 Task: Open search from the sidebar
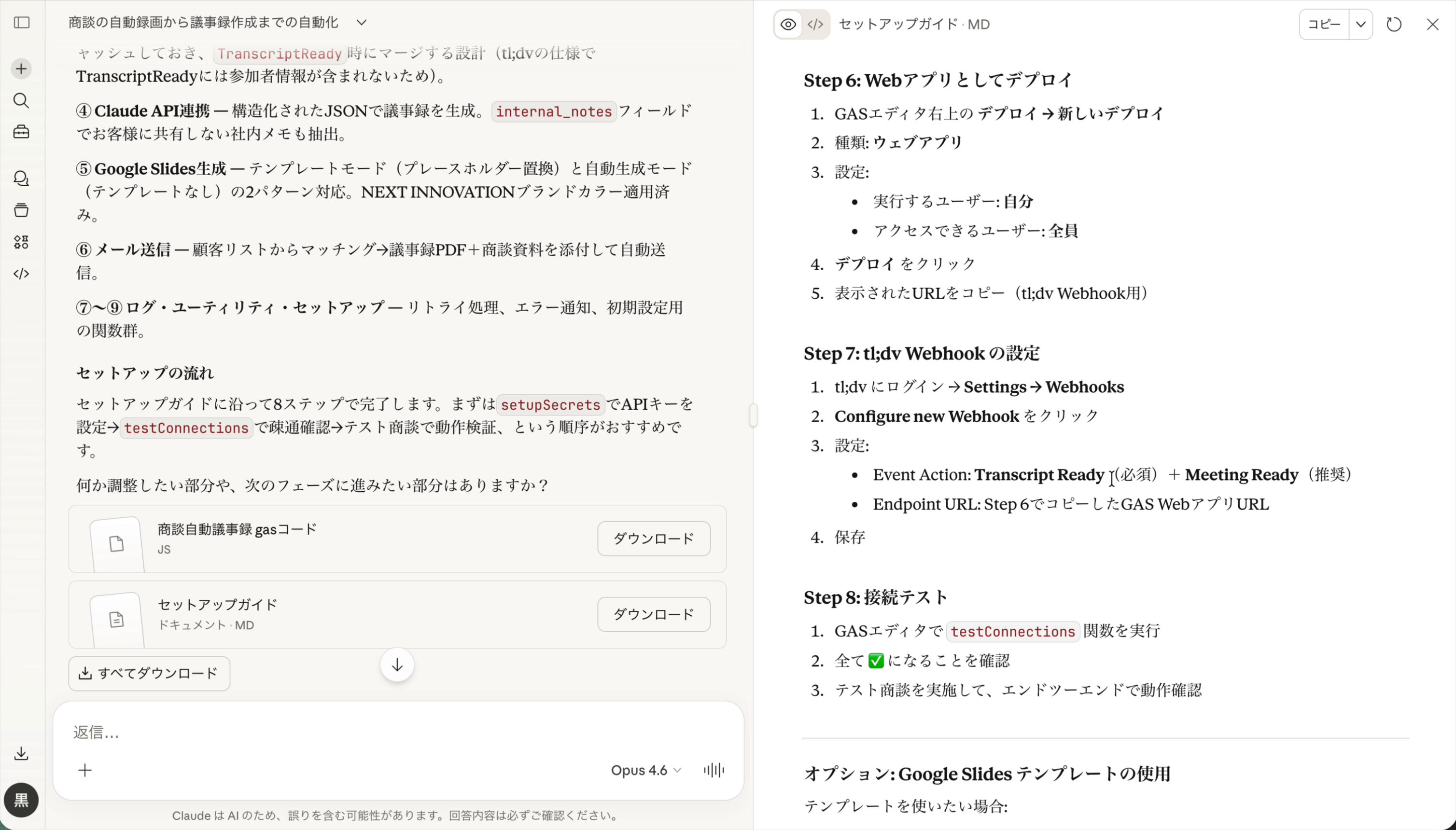[x=21, y=101]
